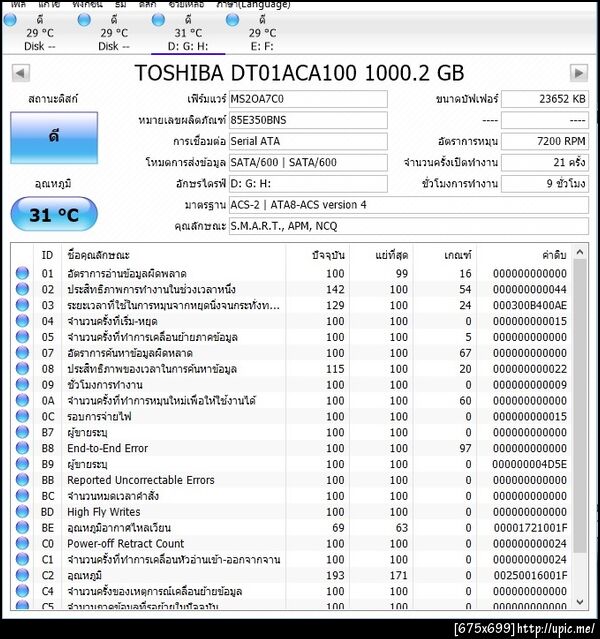Click interface field showing Serial ATA
This screenshot has width=600, height=639.
coord(308,141)
